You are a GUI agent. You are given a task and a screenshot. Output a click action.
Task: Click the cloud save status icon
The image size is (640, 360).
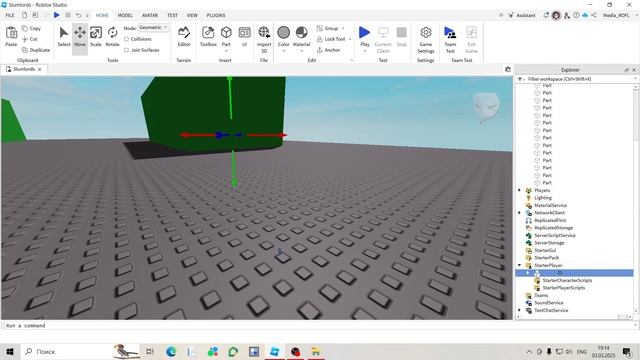pos(585,15)
